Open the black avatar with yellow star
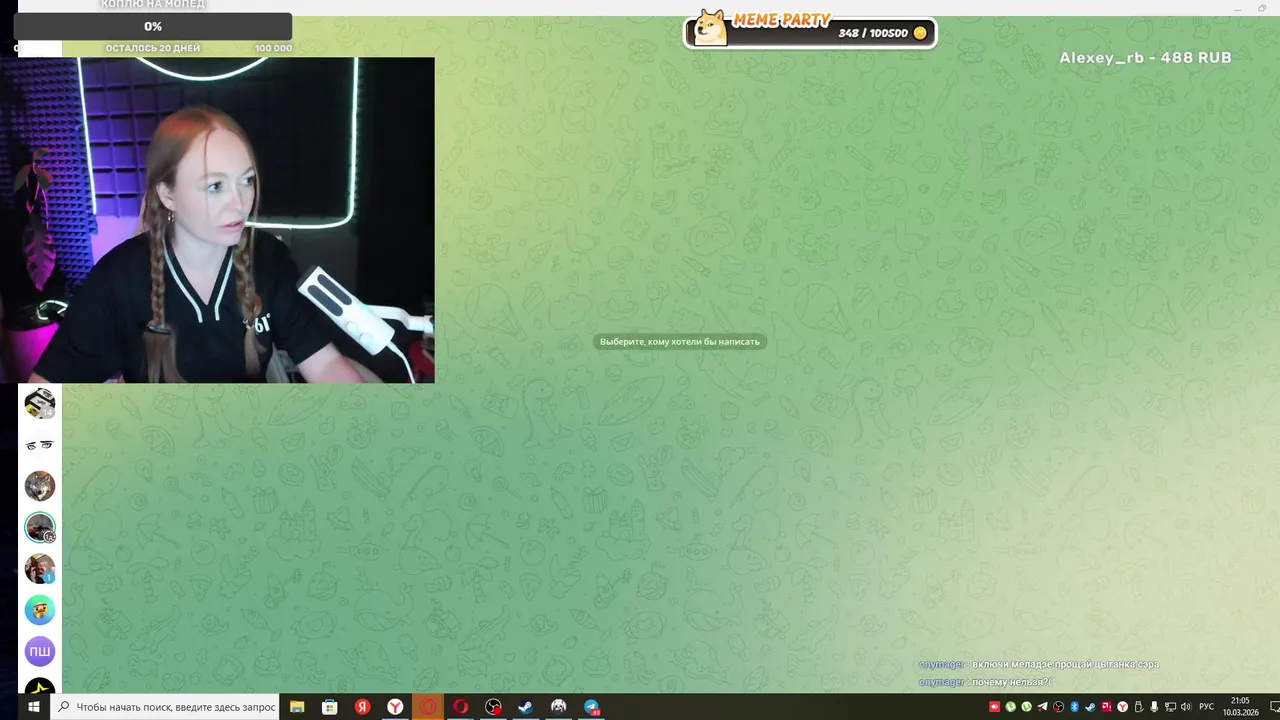1280x720 pixels. pyautogui.click(x=40, y=686)
